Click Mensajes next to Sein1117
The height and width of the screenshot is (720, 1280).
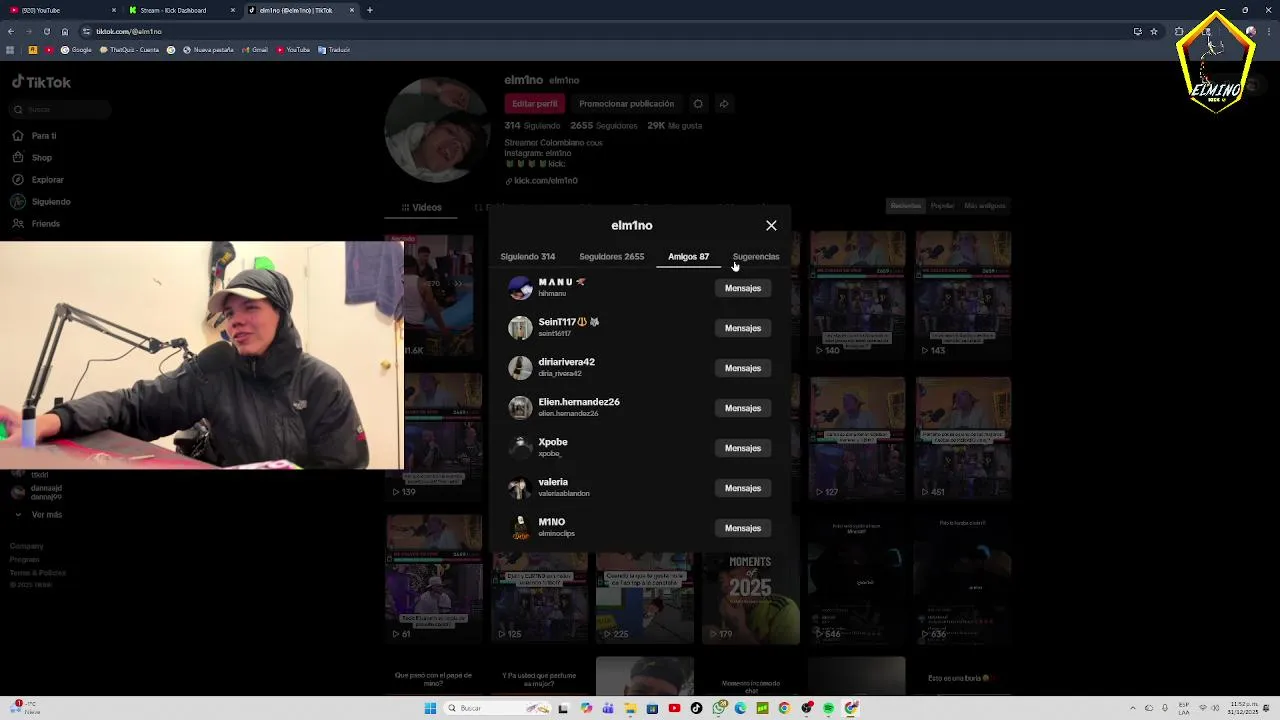click(x=743, y=328)
